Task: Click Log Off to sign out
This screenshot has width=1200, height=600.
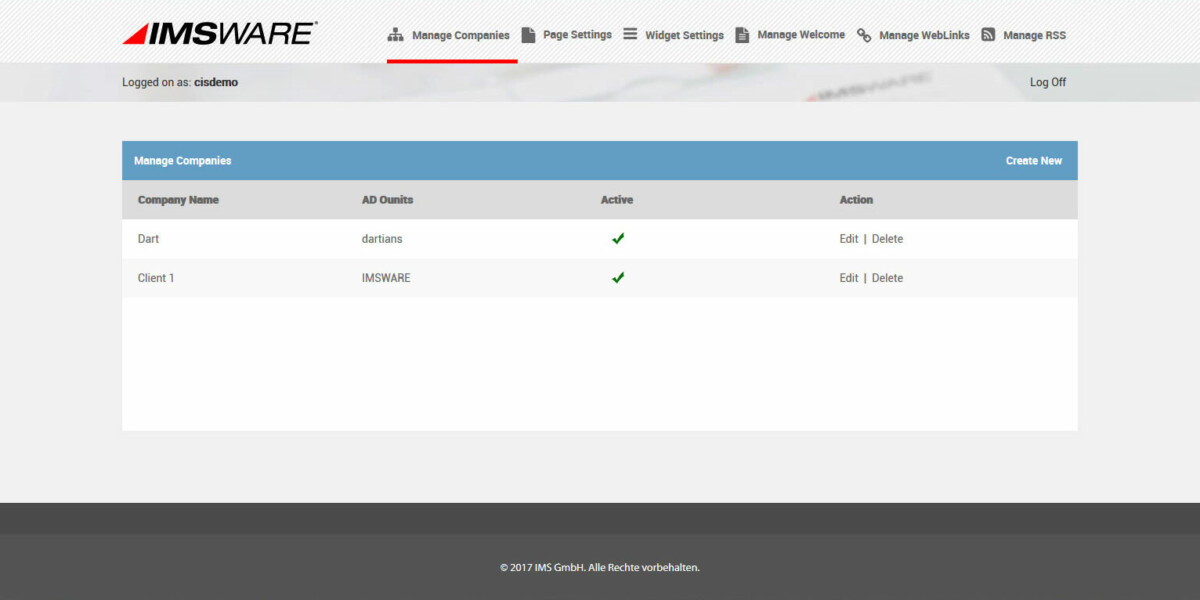Action: tap(1047, 82)
